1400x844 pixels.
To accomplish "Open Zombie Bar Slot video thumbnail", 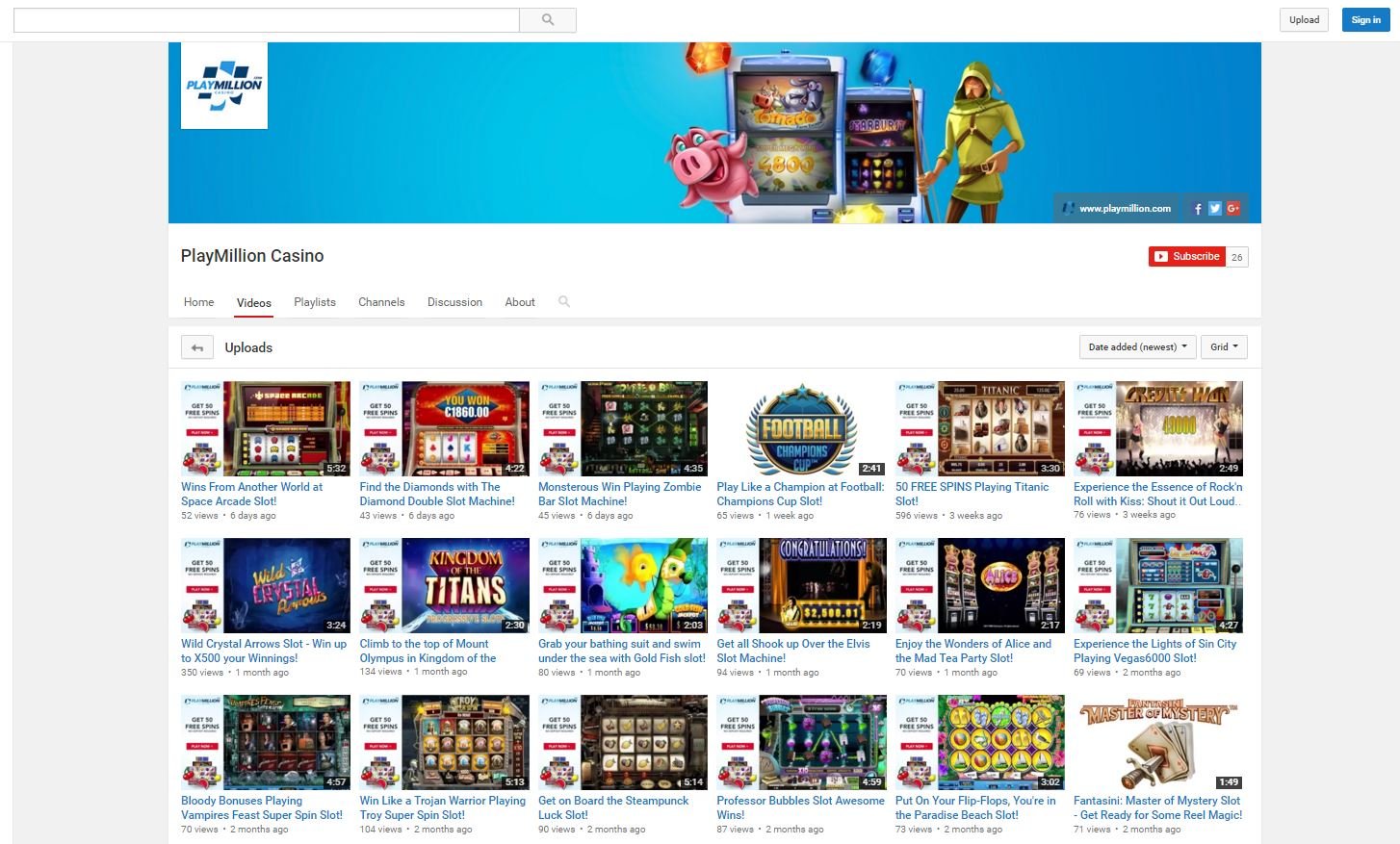I will [623, 428].
